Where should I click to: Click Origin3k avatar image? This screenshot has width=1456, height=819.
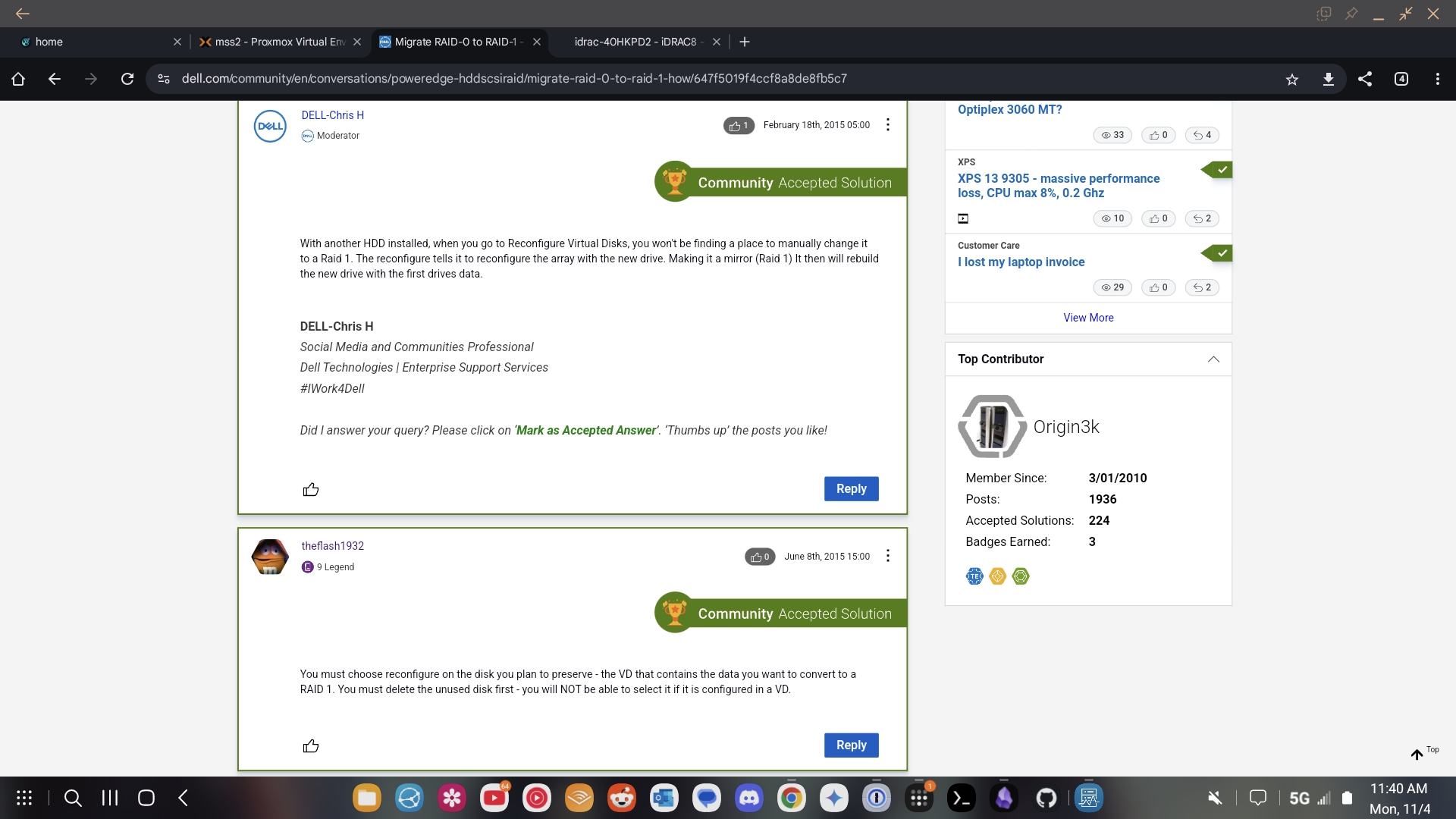(993, 426)
